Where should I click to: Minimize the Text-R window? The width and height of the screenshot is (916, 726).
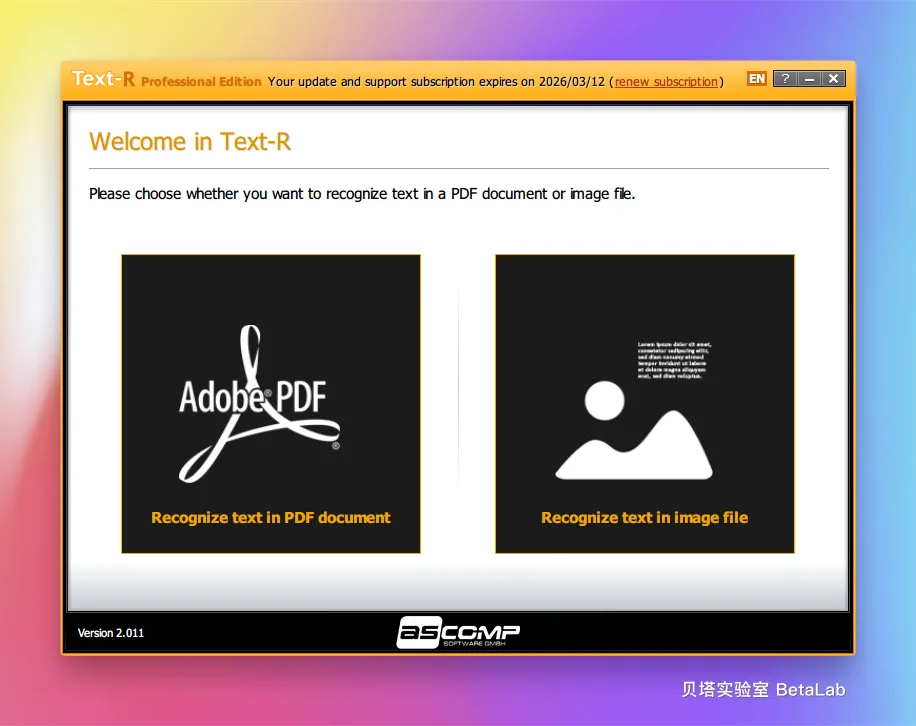809,79
